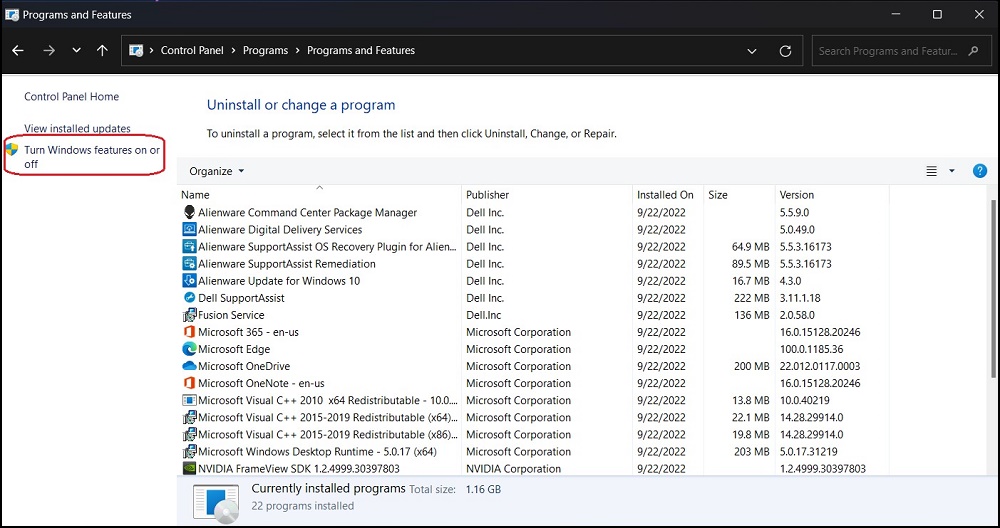This screenshot has height=528, width=1000.
Task: Click Turn Windows features on or off
Action: (x=91, y=157)
